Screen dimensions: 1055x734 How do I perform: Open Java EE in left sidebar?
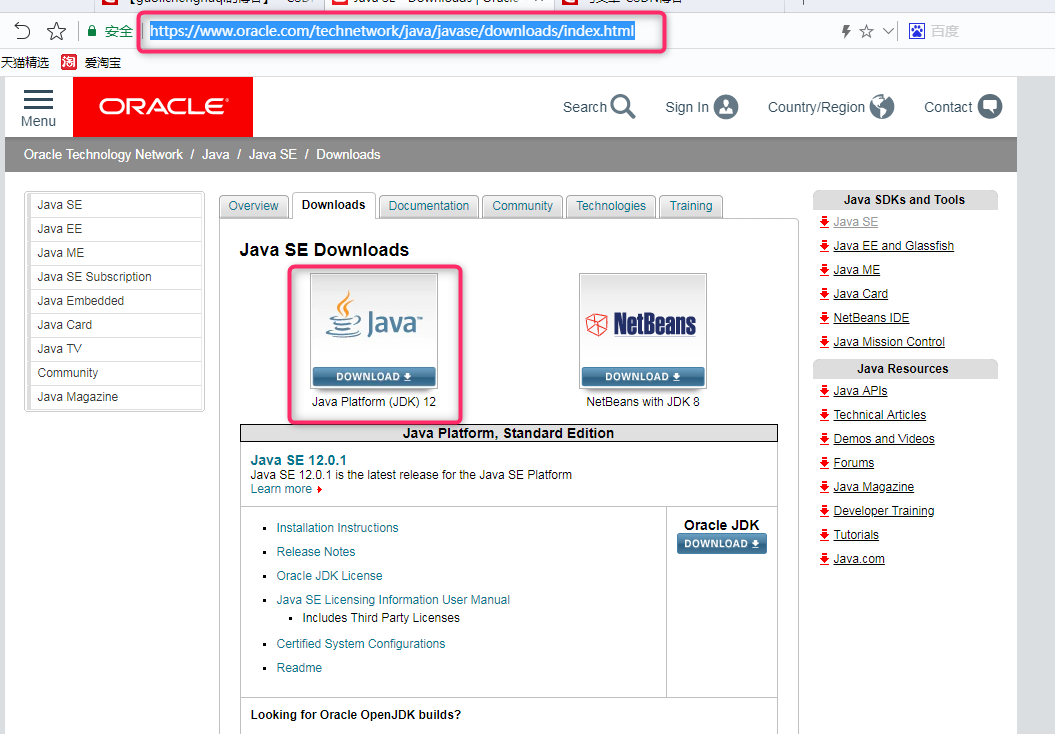116,229
